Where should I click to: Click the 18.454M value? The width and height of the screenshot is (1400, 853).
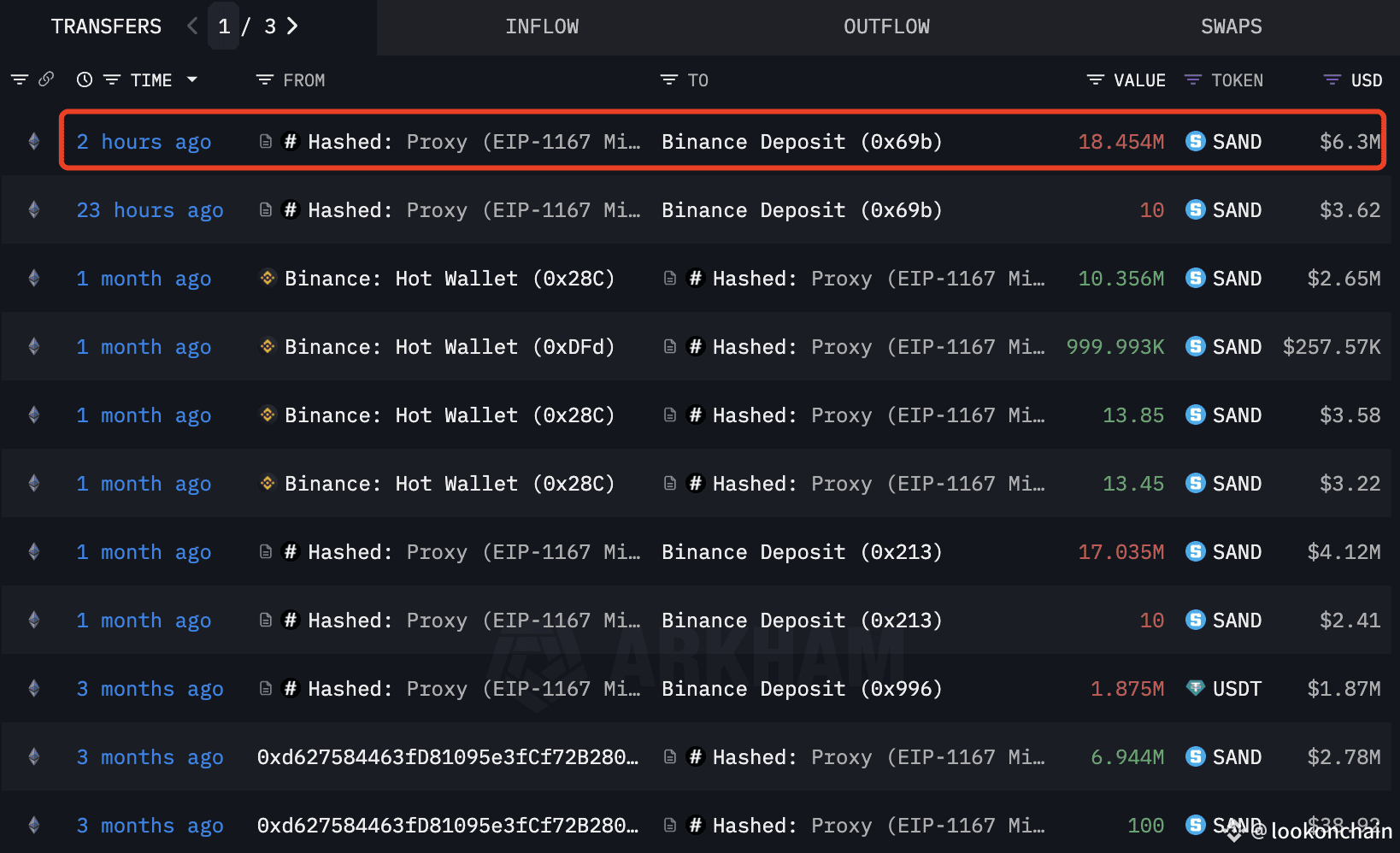(x=1121, y=142)
